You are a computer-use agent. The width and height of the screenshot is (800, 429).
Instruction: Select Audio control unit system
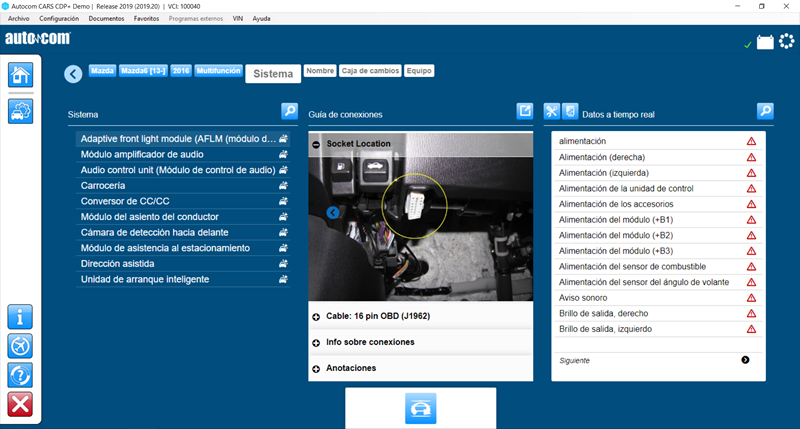tap(183, 170)
